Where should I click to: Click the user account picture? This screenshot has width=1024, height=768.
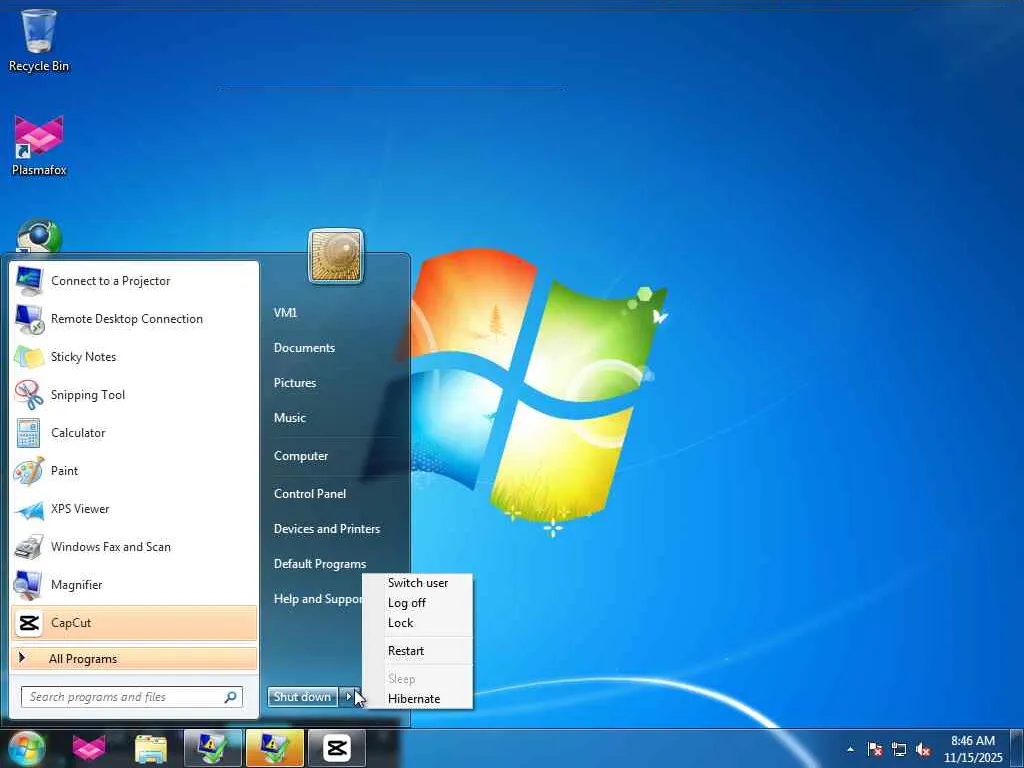tap(336, 256)
